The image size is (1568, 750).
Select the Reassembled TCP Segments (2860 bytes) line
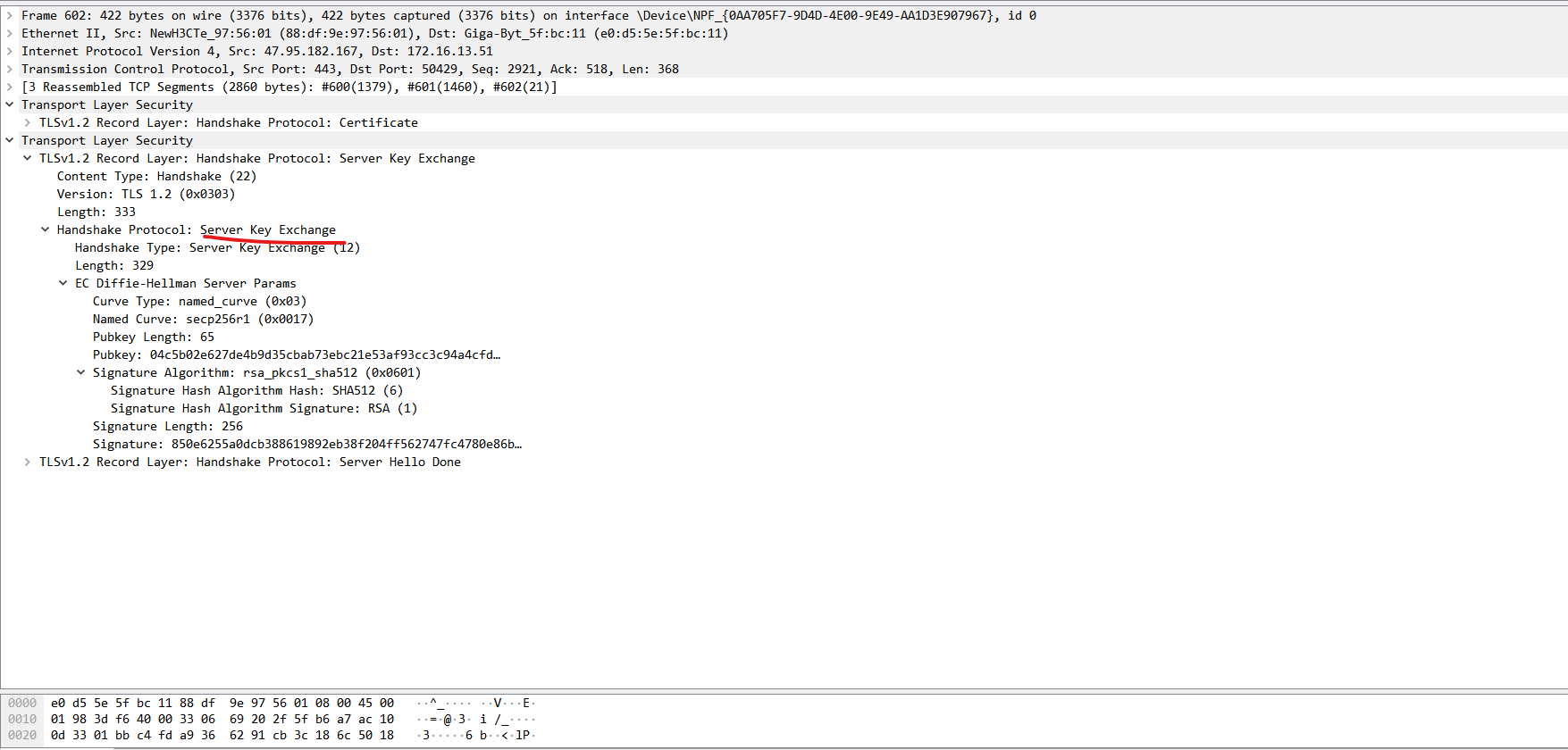289,87
